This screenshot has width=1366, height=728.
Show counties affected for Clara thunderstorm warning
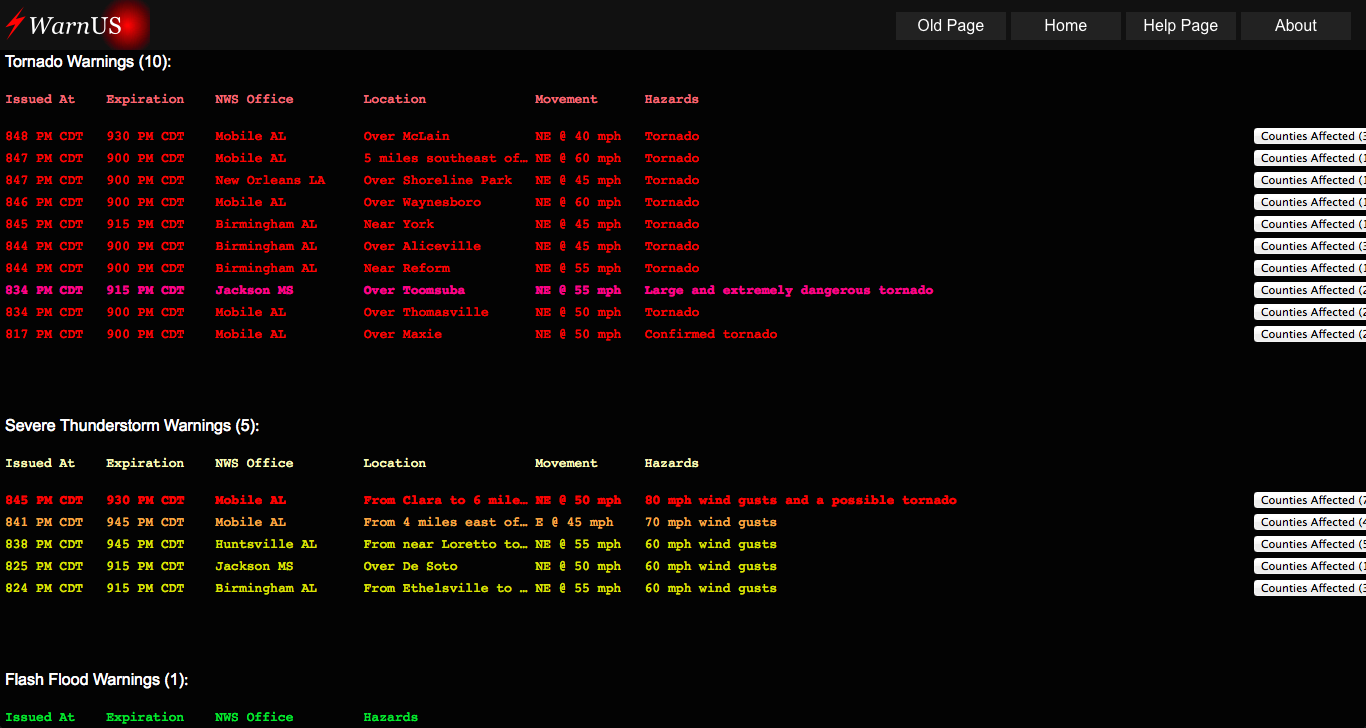tap(1310, 500)
